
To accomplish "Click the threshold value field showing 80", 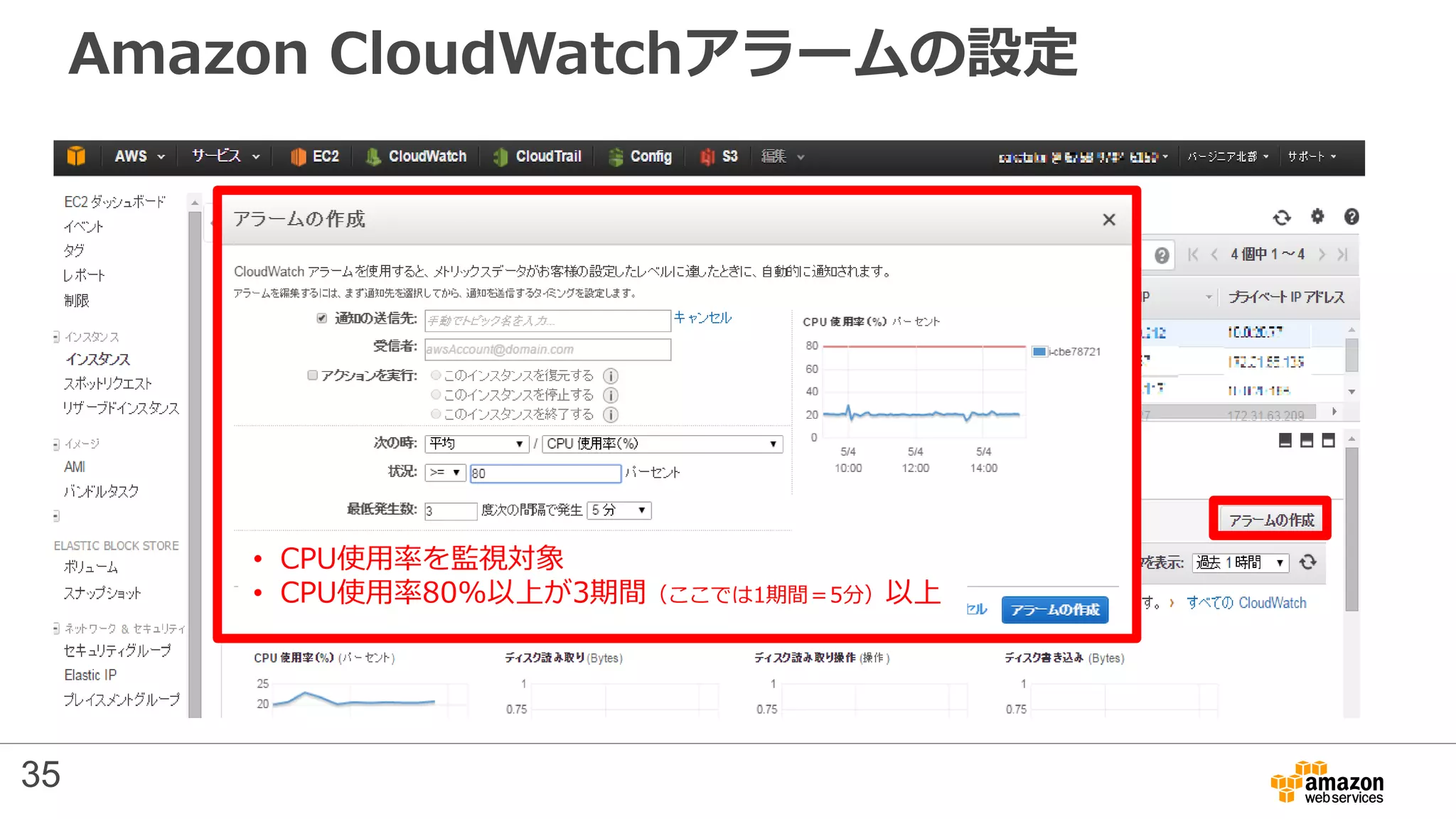I will coord(545,473).
